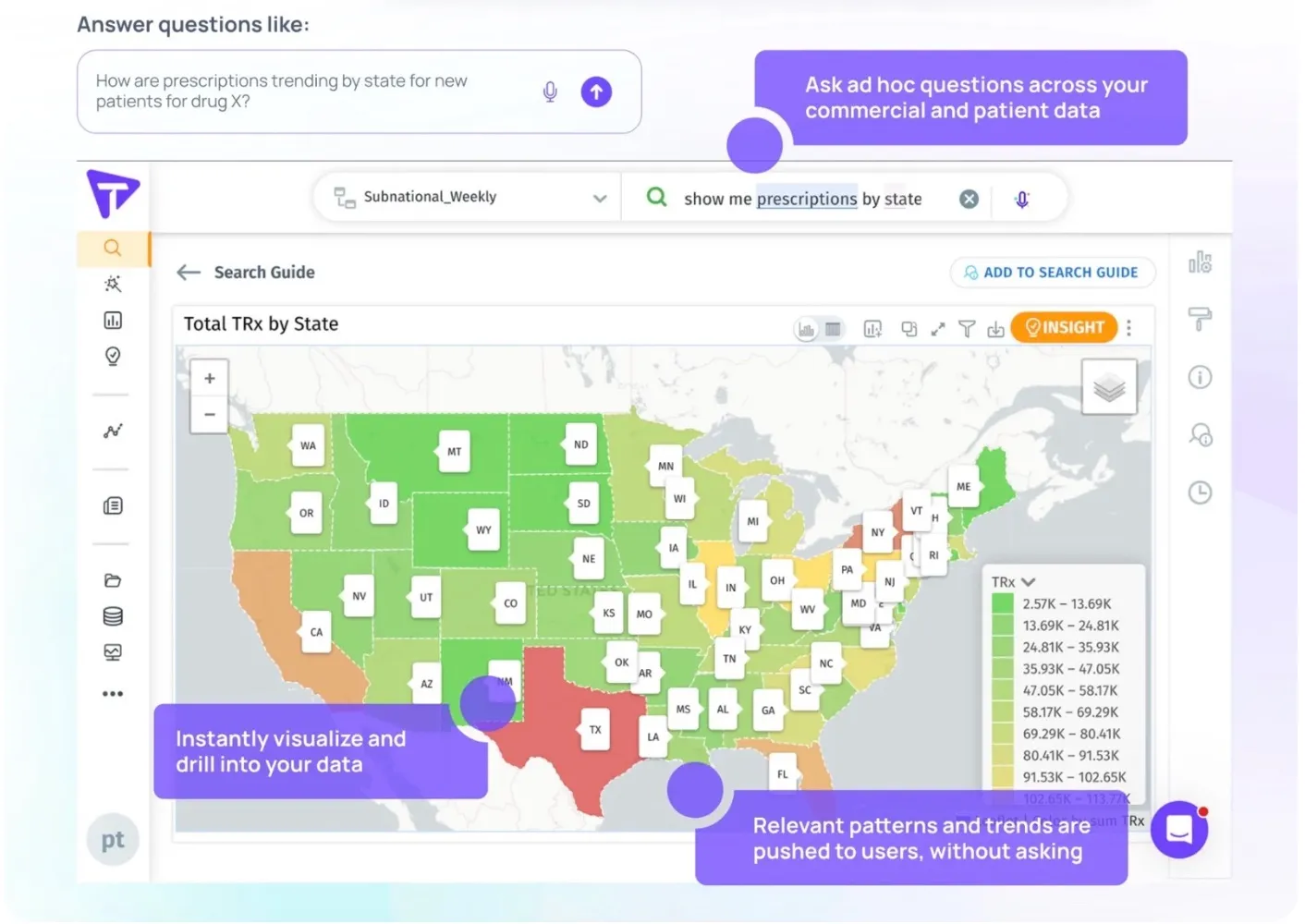Expand the chart to fullscreen

[x=938, y=329]
